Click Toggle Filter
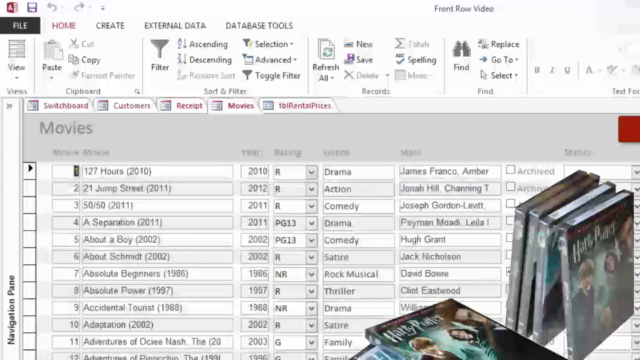The image size is (640, 360). click(x=271, y=76)
